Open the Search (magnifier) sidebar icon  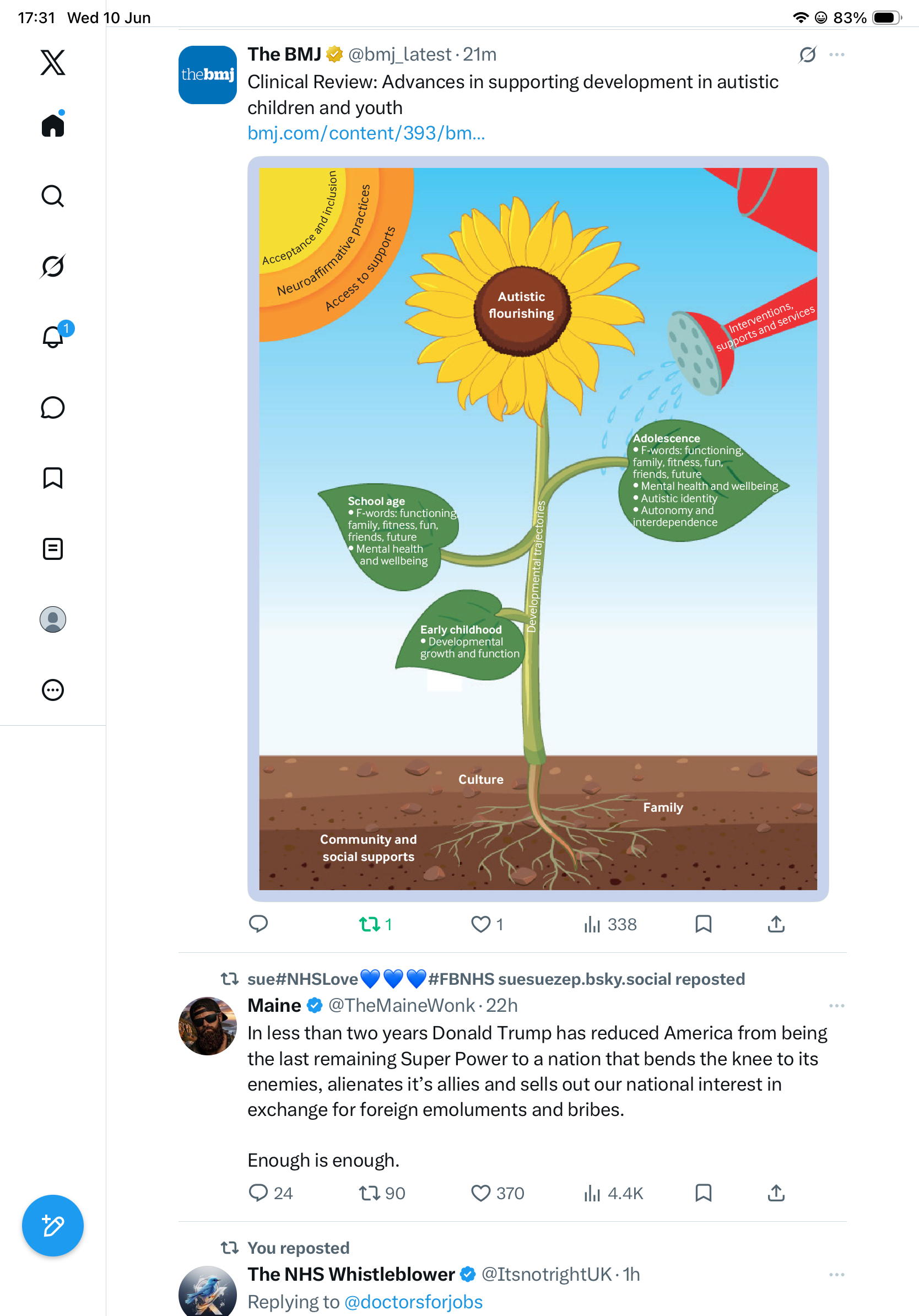(x=53, y=196)
